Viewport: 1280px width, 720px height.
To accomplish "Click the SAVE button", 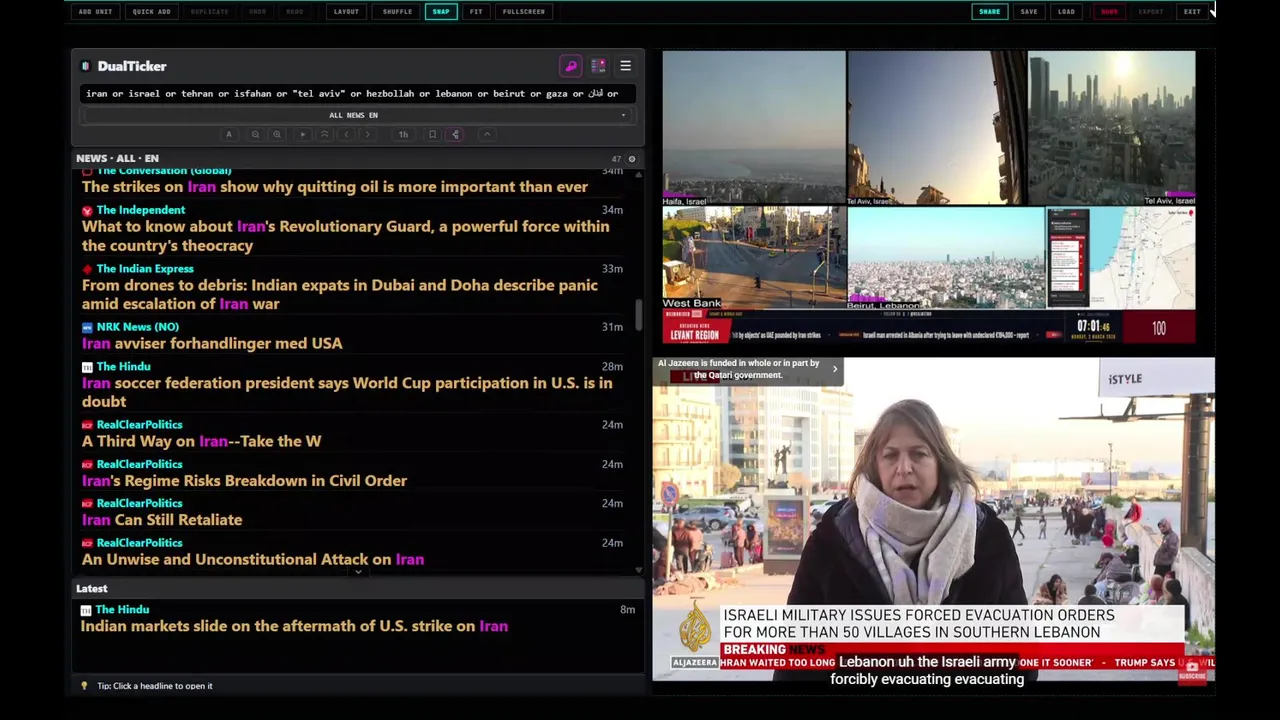I will (1029, 12).
